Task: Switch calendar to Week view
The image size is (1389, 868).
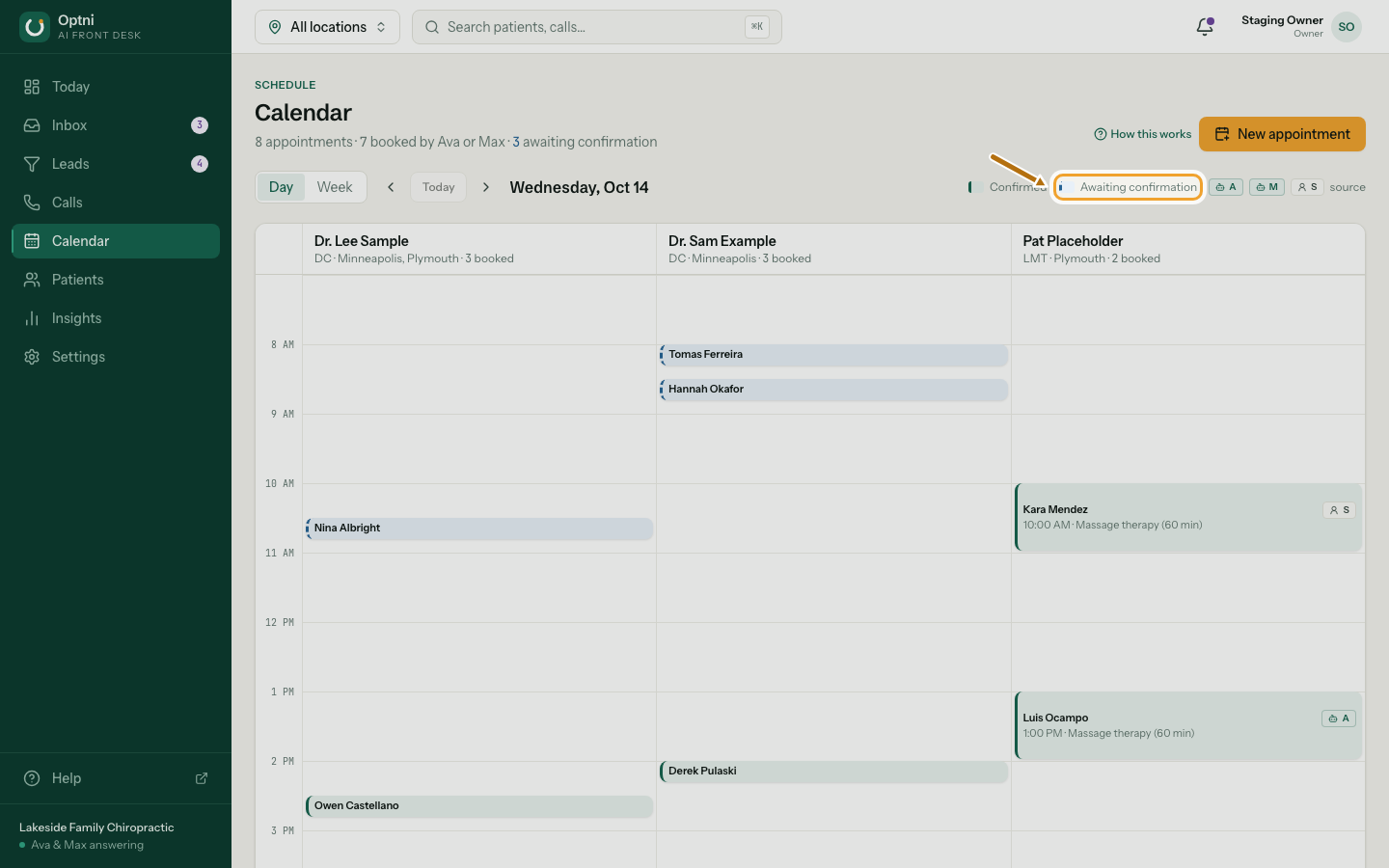Action: coord(335,187)
